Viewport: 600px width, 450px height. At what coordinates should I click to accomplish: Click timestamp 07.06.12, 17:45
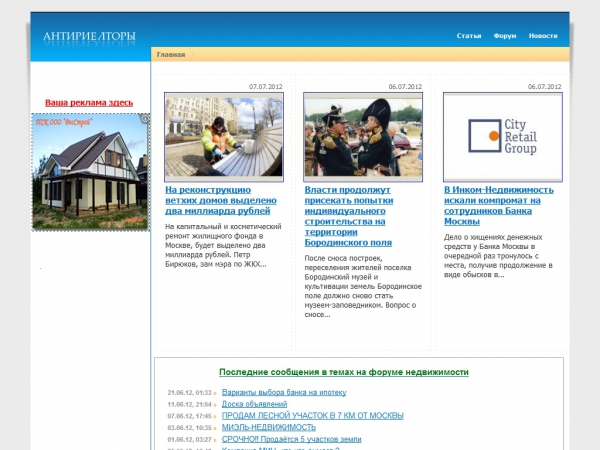coord(189,416)
